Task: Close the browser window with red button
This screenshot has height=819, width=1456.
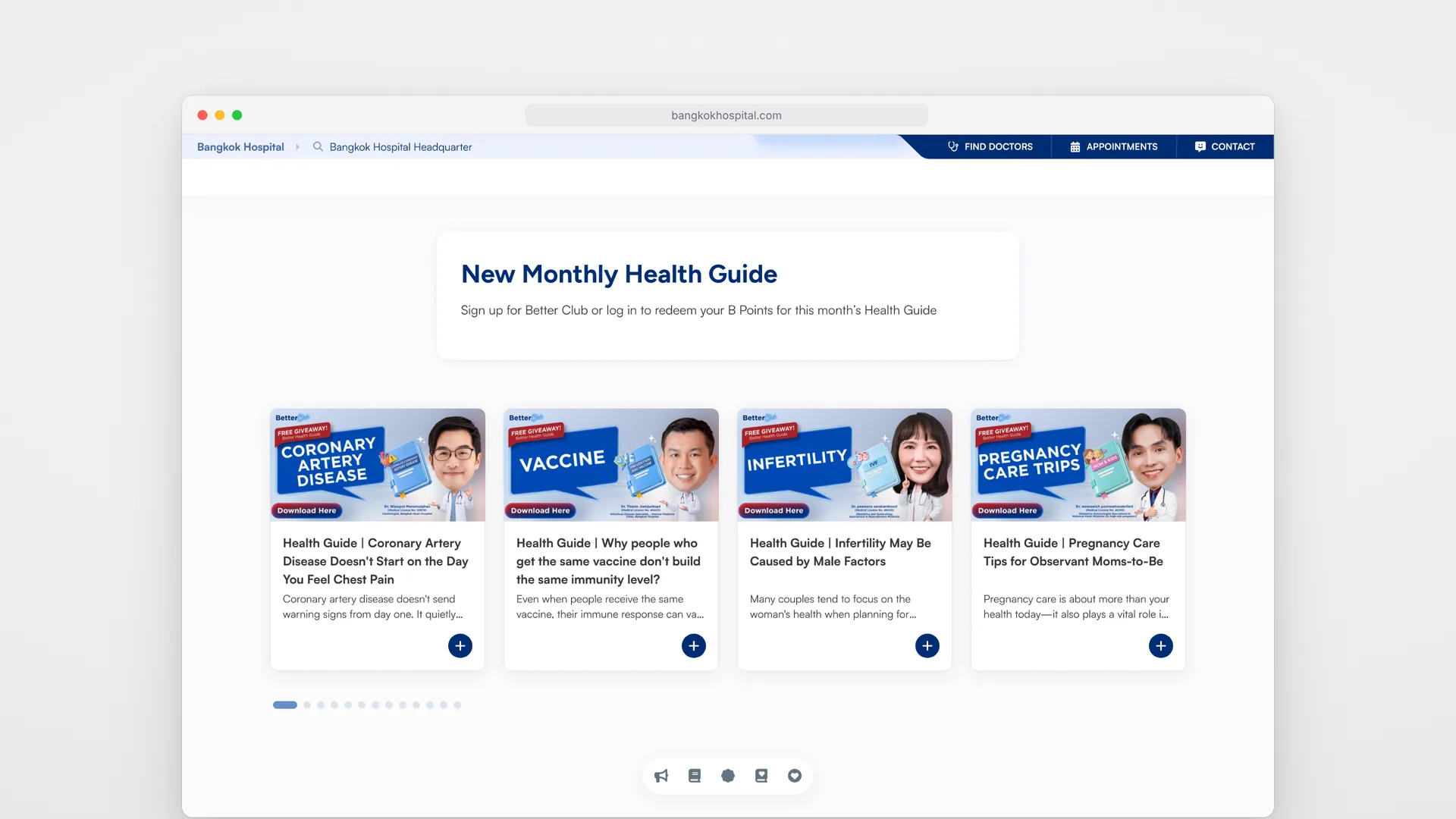Action: pyautogui.click(x=202, y=115)
